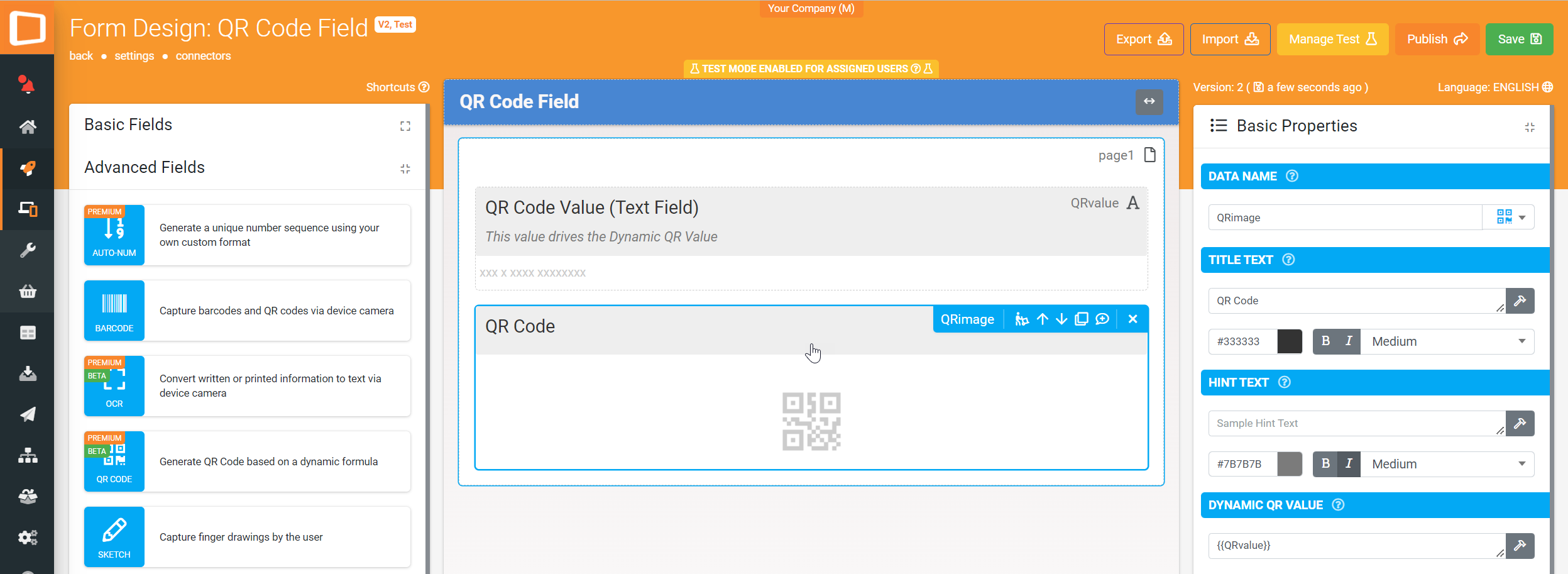Image resolution: width=1568 pixels, height=574 pixels.
Task: Open the shopping basket sidebar icon
Action: [27, 291]
